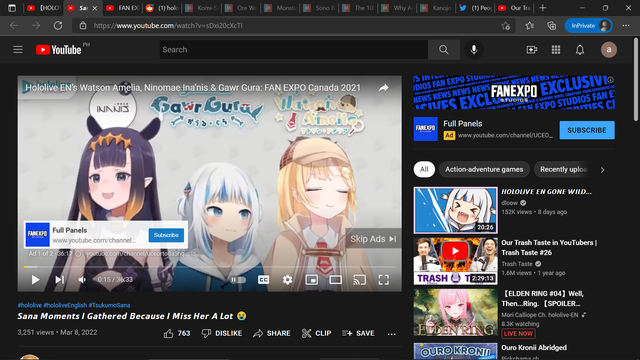
Task: Click the InPrivate profile button
Action: point(588,26)
